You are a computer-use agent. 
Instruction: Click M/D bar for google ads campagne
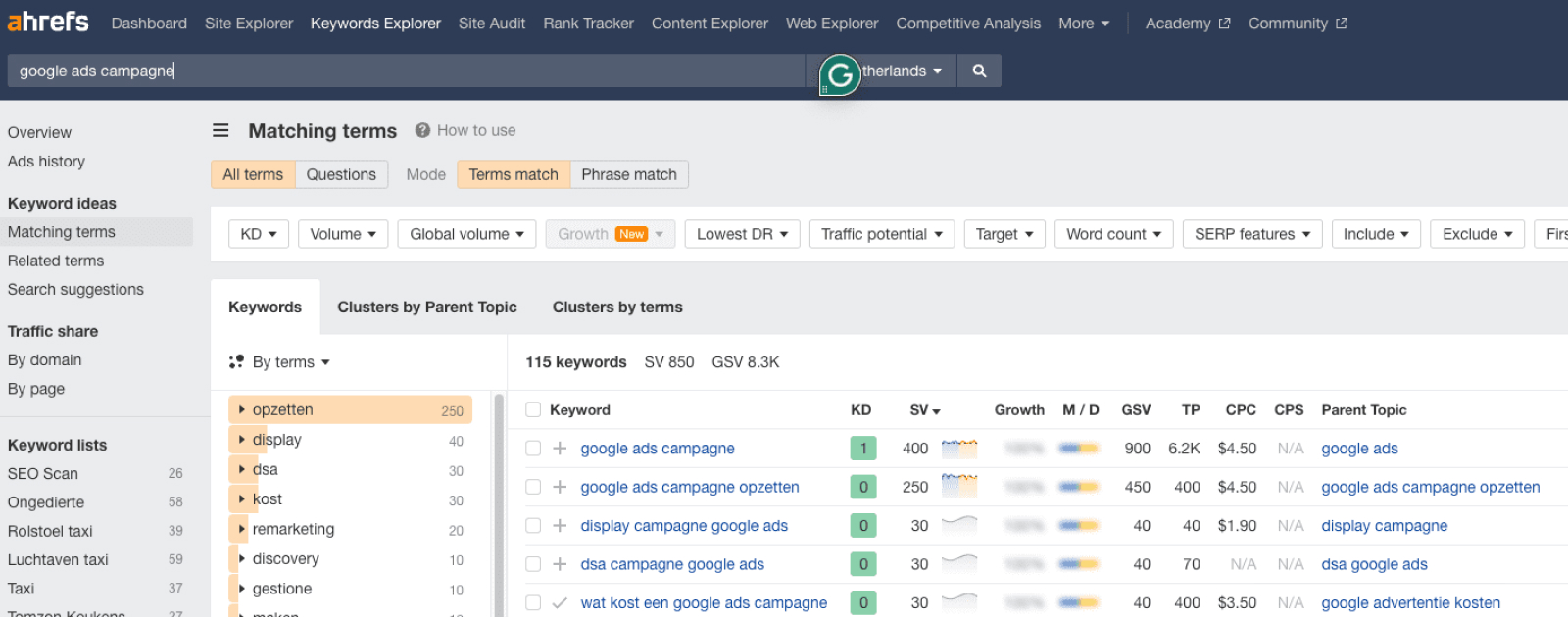(1078, 448)
